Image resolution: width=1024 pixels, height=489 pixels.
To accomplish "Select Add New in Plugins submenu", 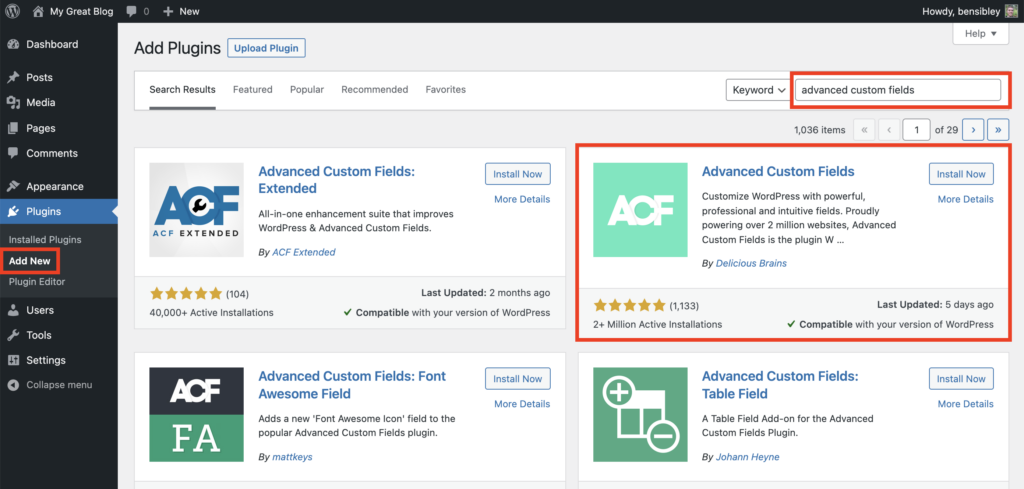I will click(29, 260).
